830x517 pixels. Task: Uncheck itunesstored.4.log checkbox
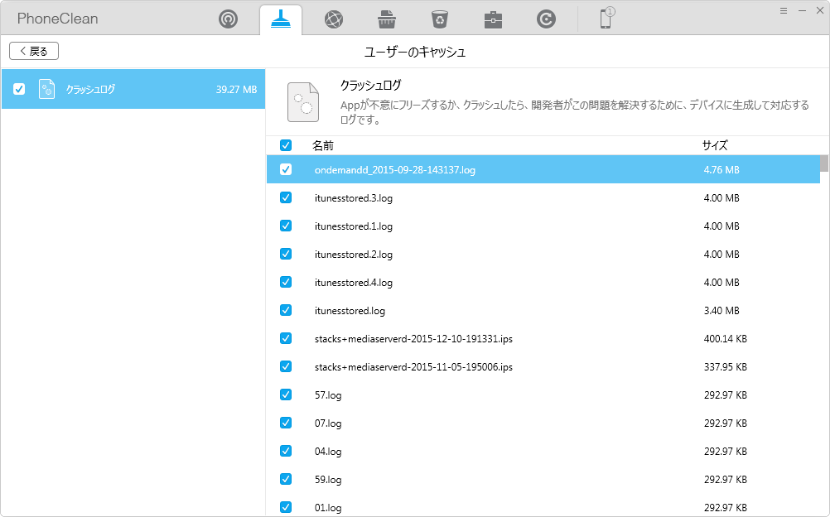pos(286,282)
